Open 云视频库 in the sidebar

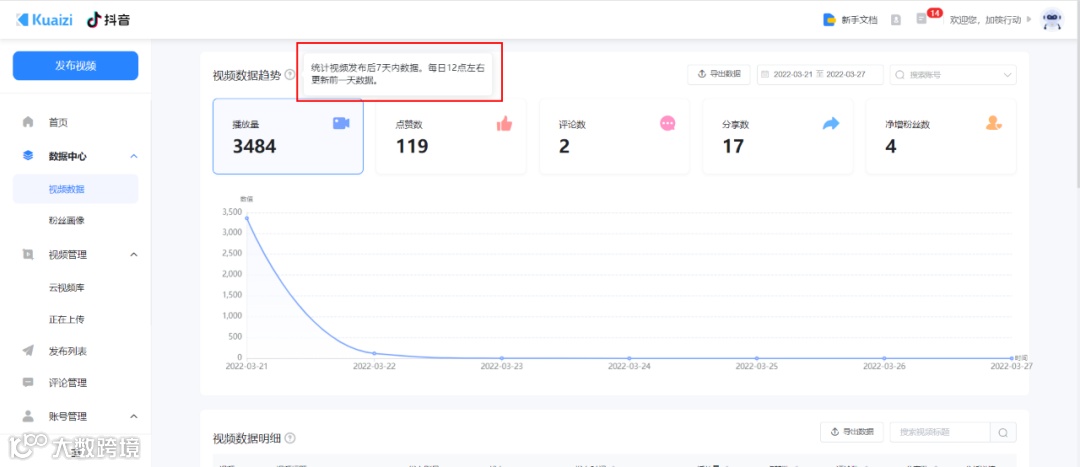point(67,287)
